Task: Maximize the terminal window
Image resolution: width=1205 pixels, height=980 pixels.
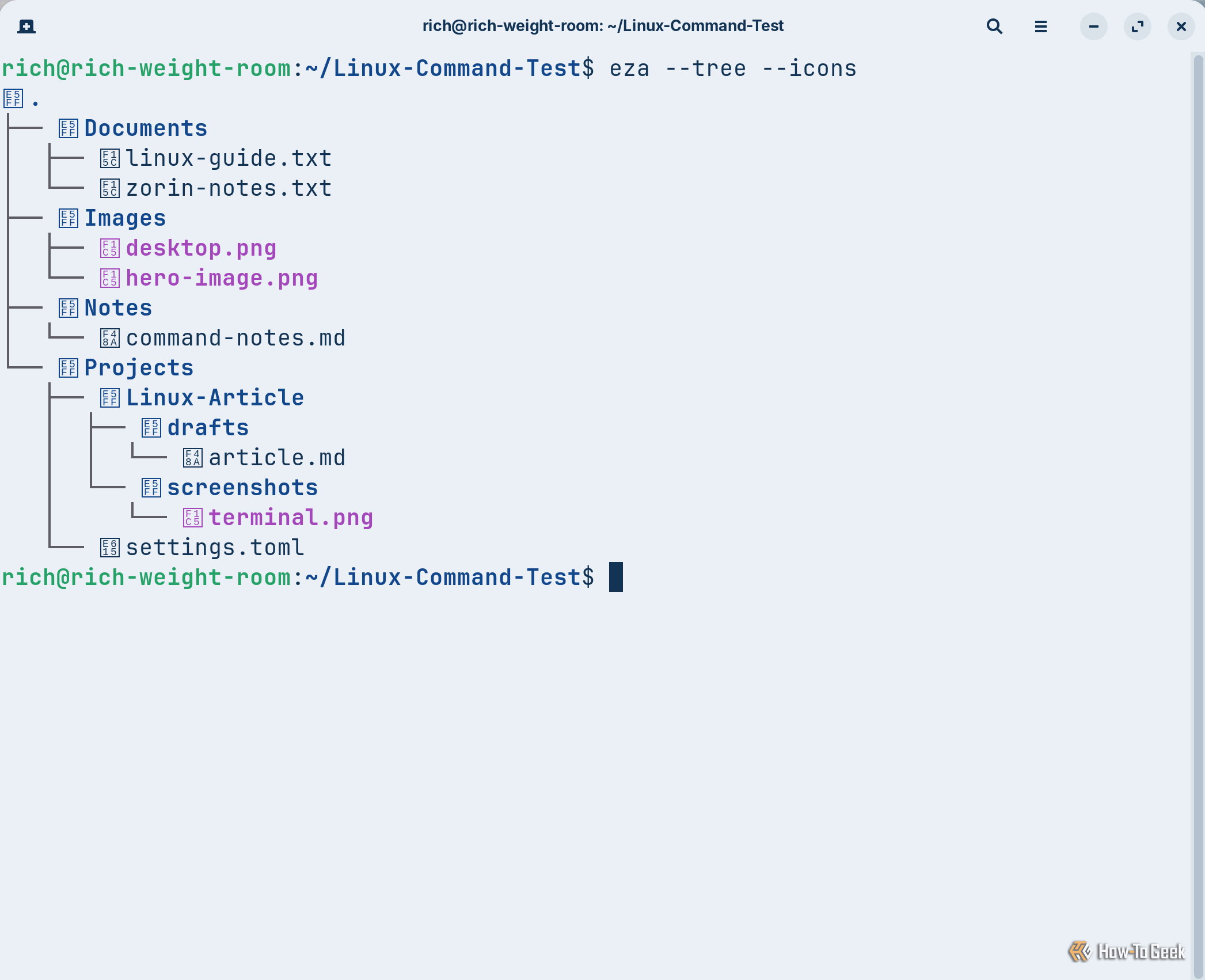Action: (1137, 26)
